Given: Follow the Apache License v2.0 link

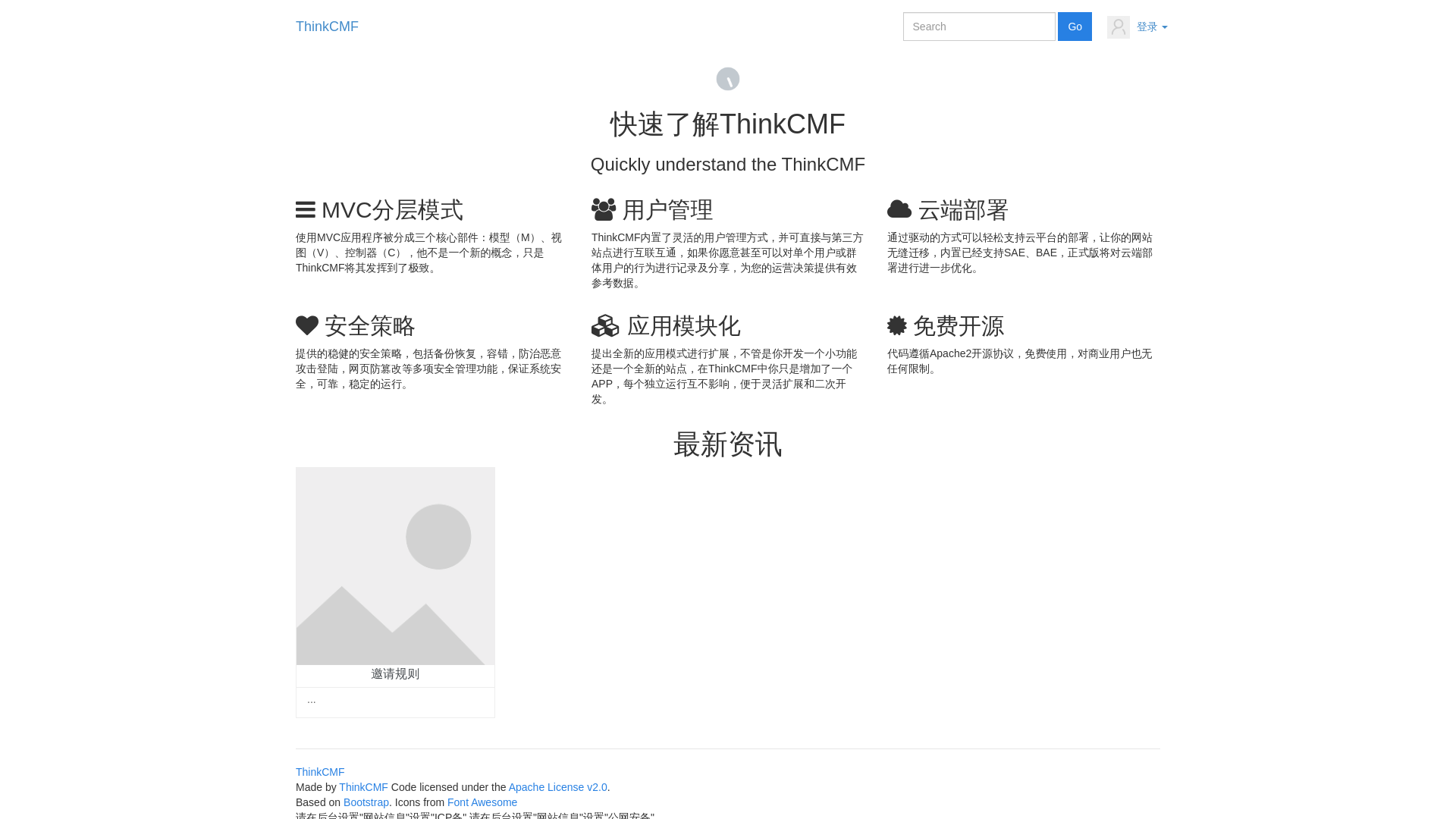Looking at the screenshot, I should (558, 787).
